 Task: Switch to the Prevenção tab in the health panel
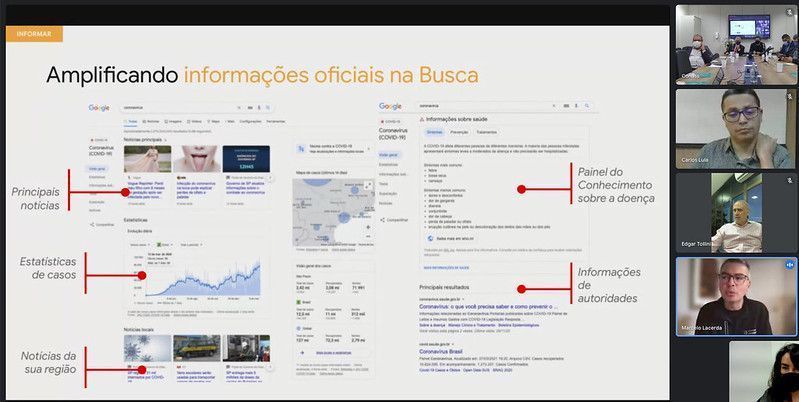(459, 132)
